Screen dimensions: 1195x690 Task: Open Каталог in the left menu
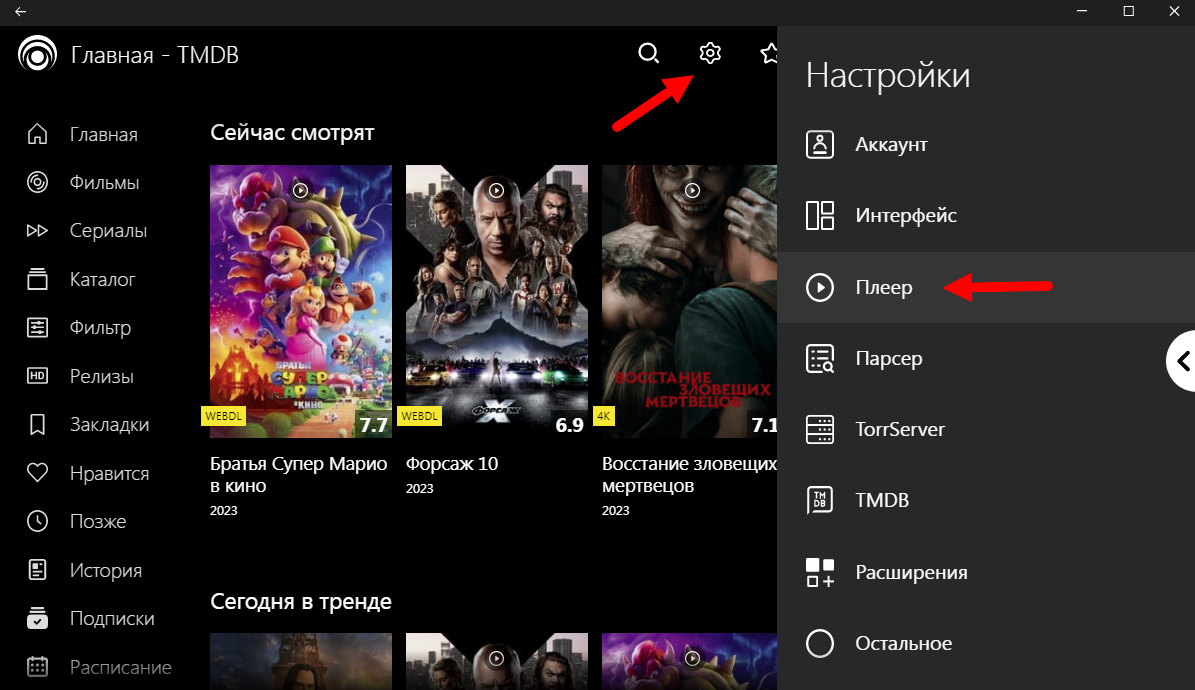102,279
